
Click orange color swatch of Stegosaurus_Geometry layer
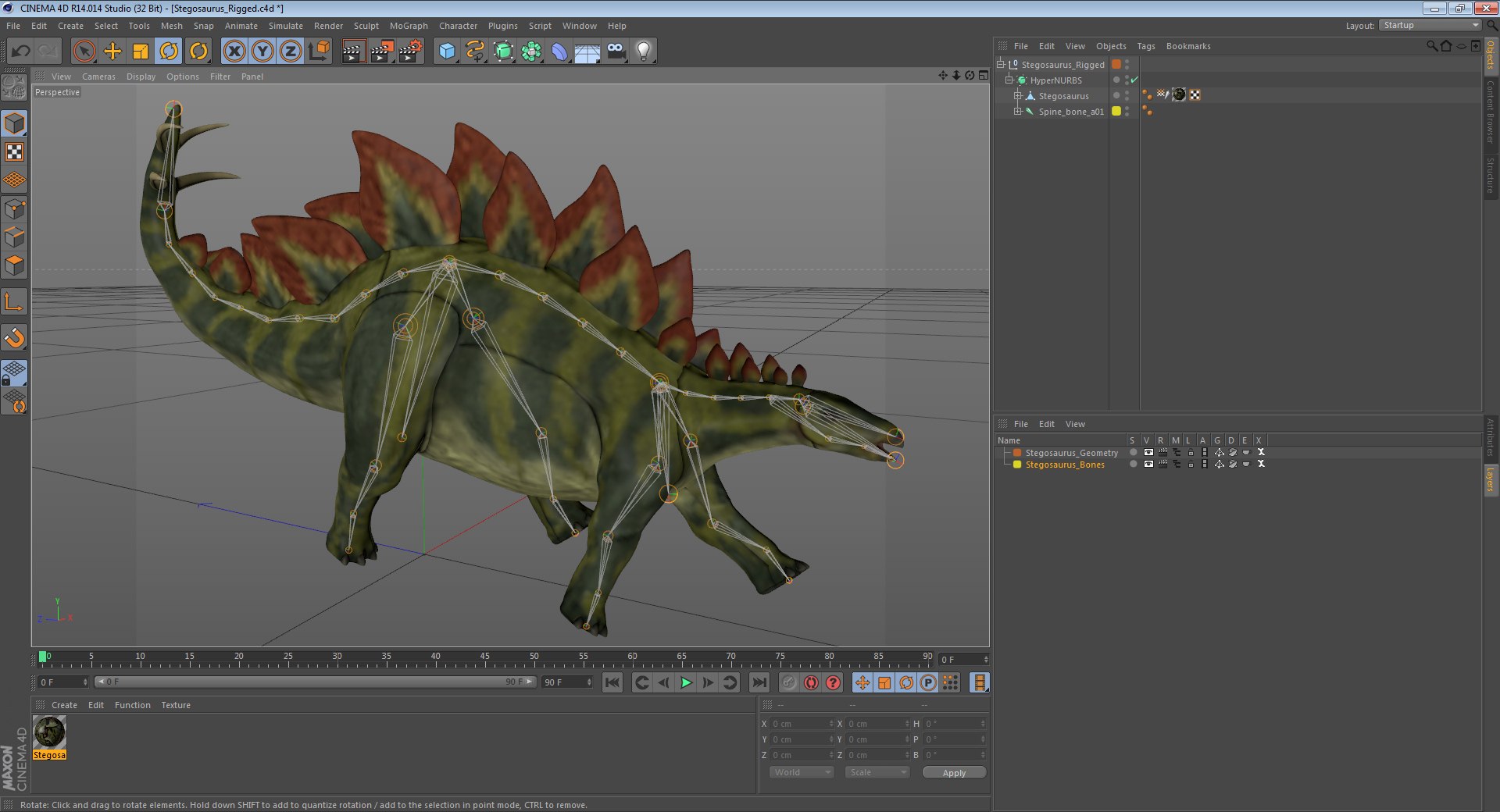[1017, 453]
